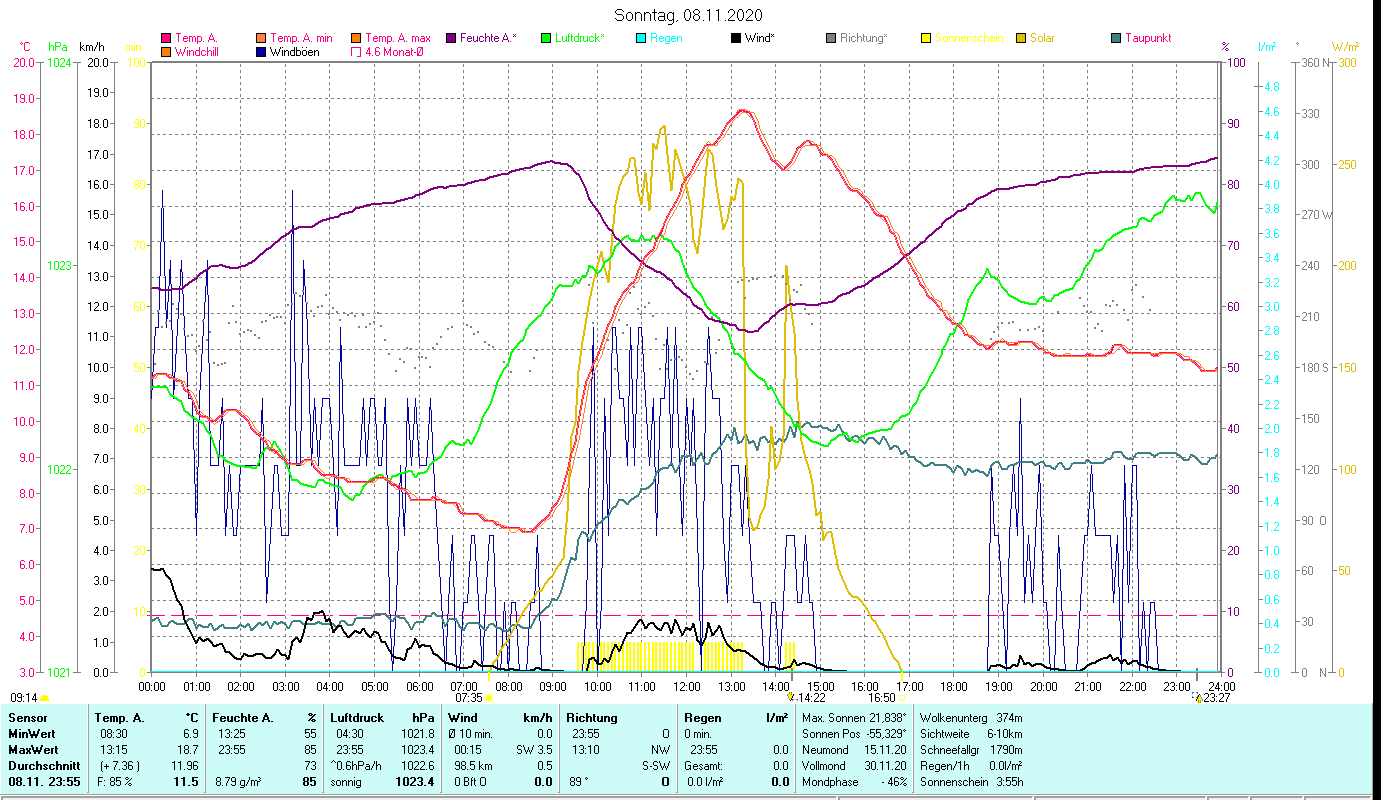This screenshot has height=800, width=1381.
Task: Click the hPa axis unit label at top left
Action: point(58,47)
